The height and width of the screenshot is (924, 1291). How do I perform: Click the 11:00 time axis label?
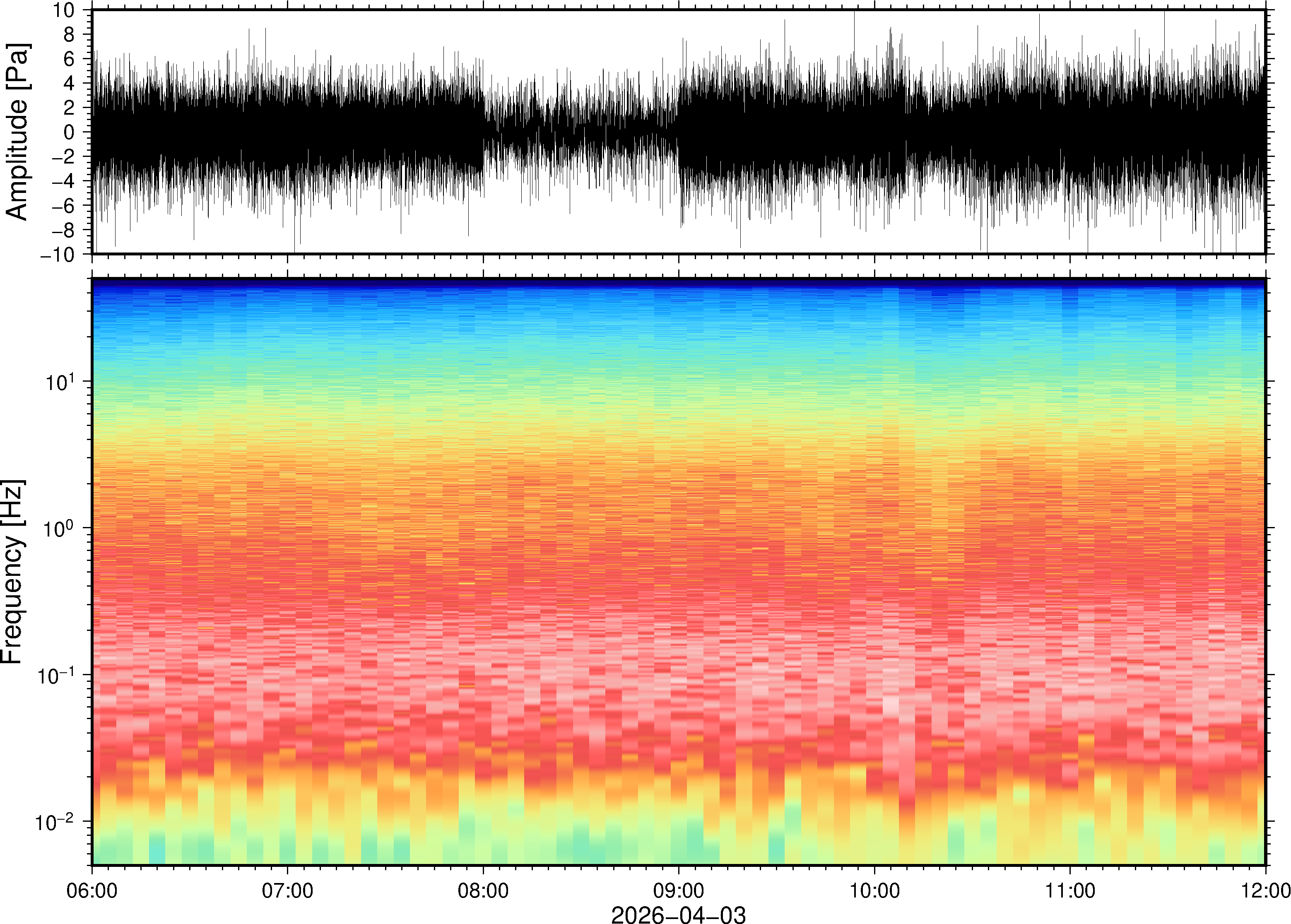[x=1069, y=890]
